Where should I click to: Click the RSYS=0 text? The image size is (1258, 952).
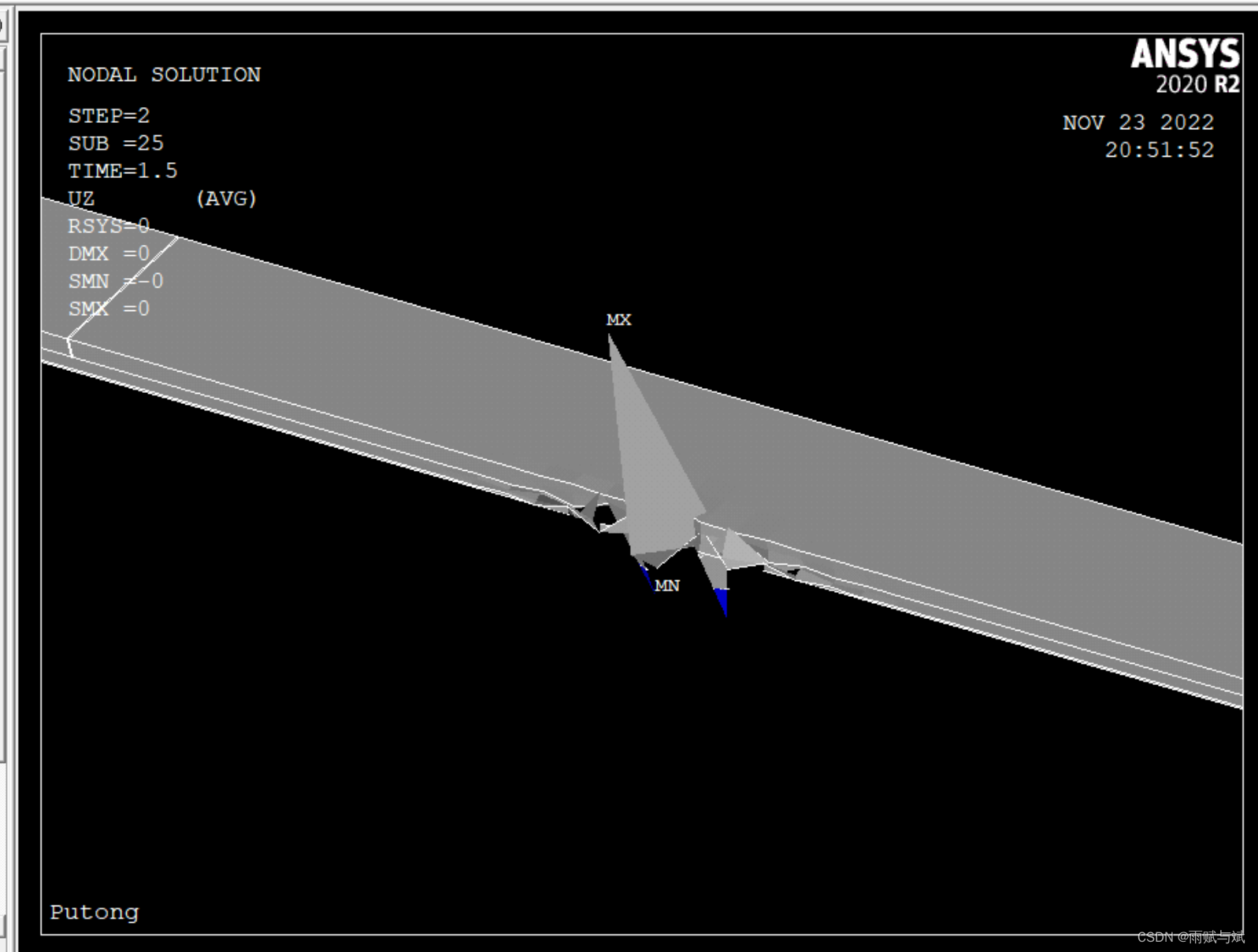pos(109,226)
